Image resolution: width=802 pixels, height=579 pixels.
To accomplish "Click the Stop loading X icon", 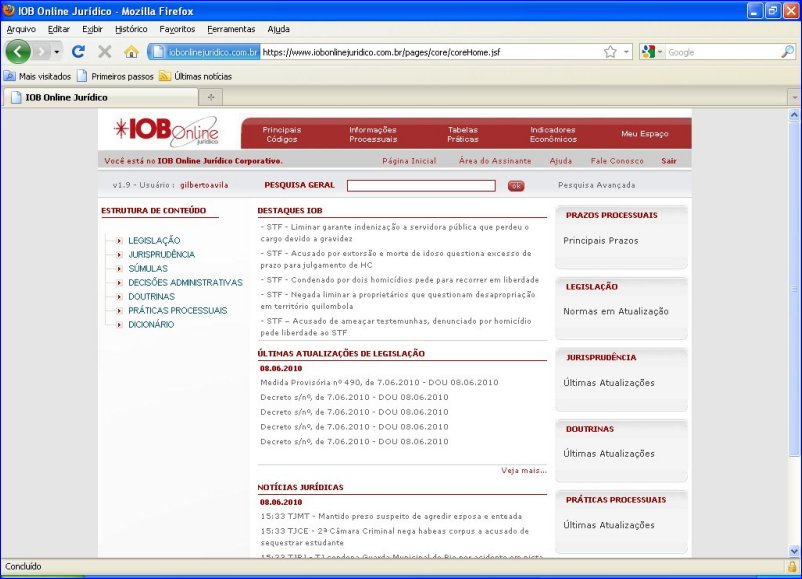I will 105,52.
